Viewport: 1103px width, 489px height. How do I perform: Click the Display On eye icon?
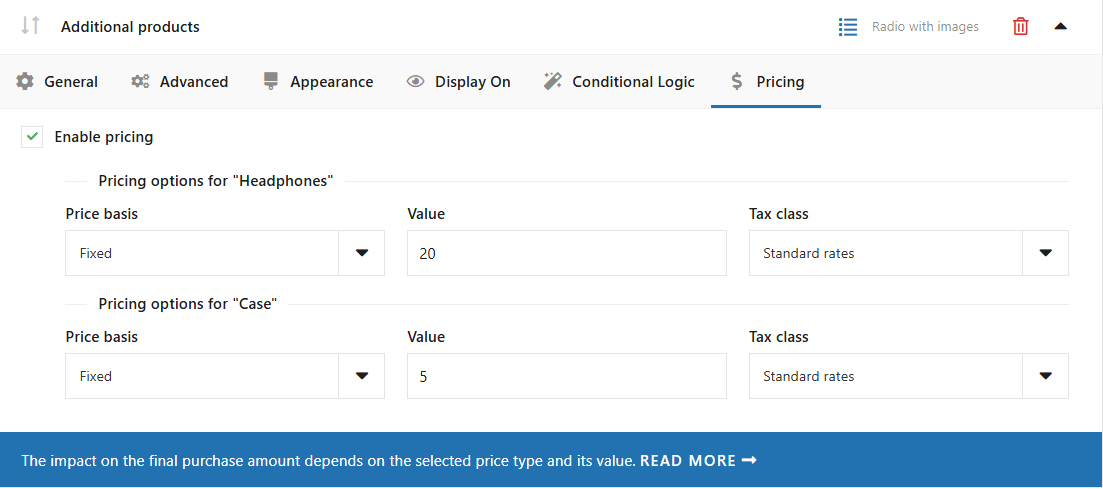click(x=416, y=82)
